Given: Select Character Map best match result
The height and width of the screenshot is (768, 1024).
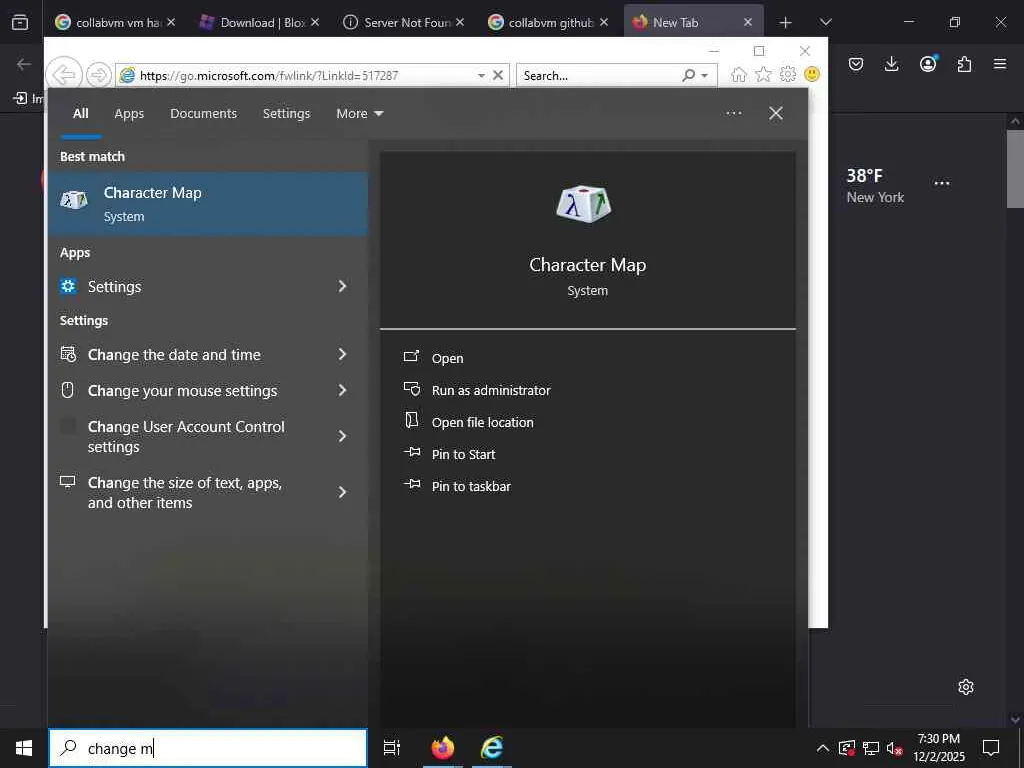Looking at the screenshot, I should click(x=208, y=204).
